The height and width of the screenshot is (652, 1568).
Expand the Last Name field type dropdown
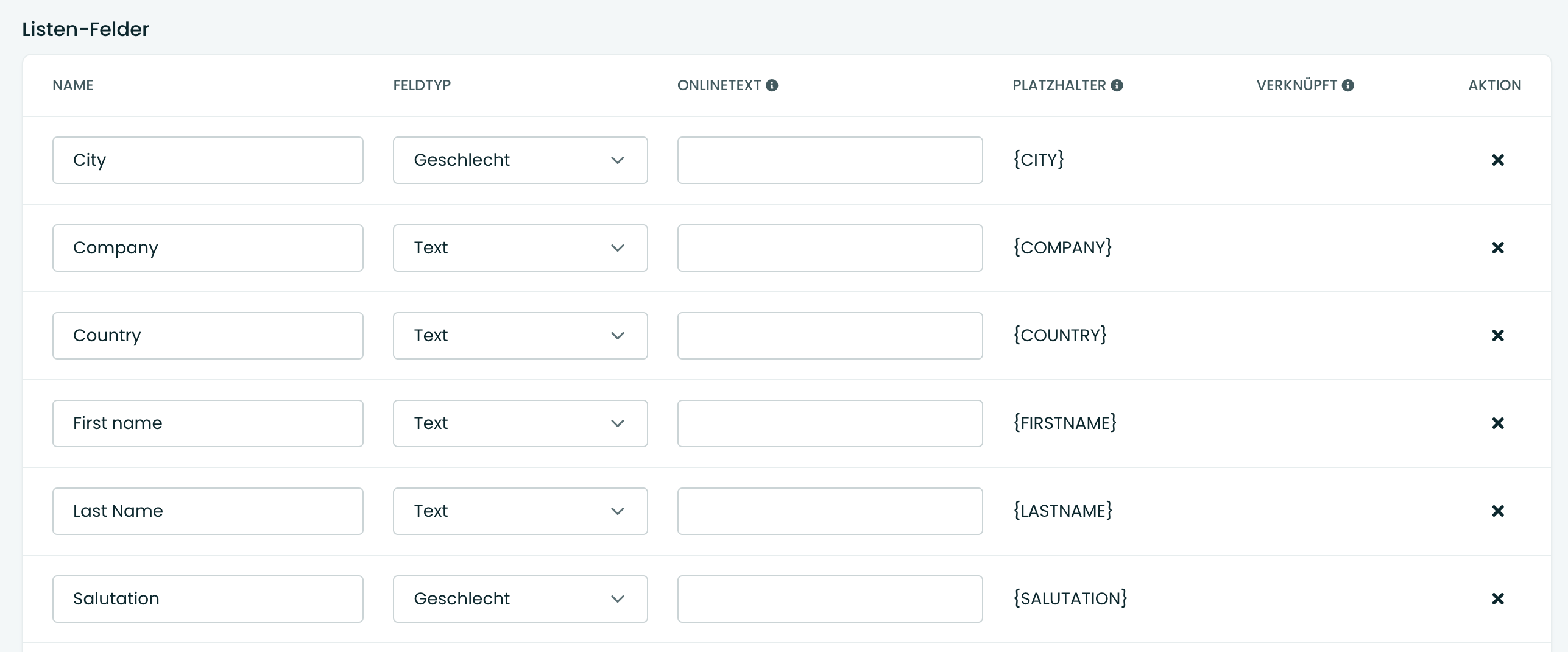point(520,511)
